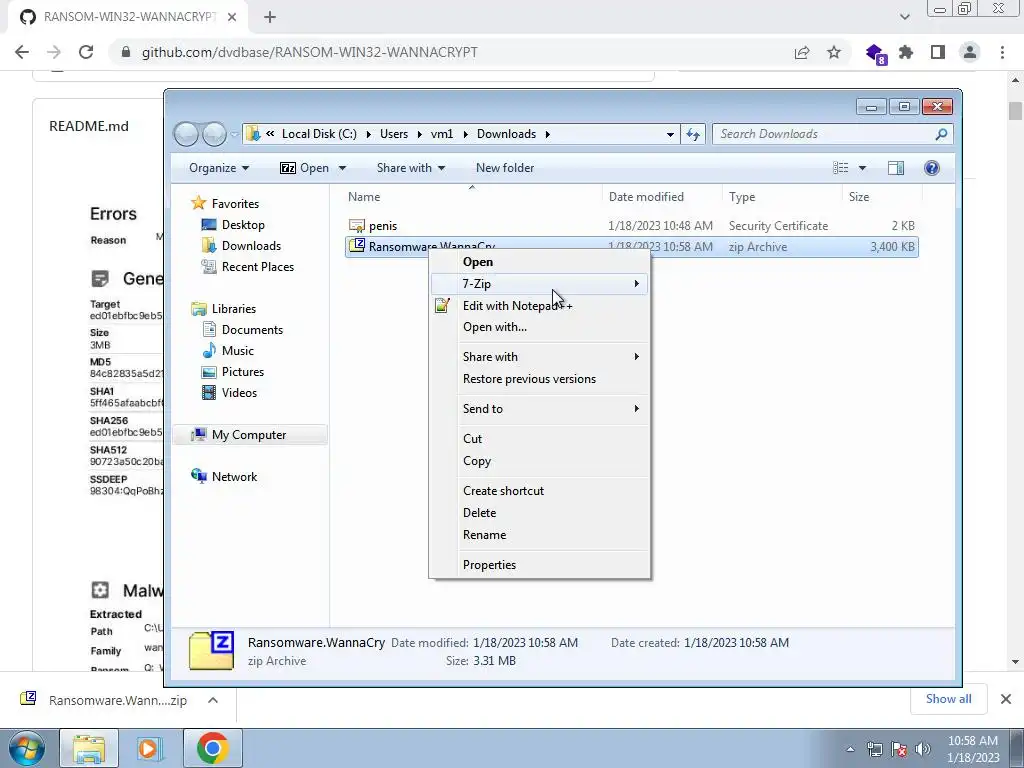
Task: Click the 7z Open toolbar button
Action: tap(304, 168)
